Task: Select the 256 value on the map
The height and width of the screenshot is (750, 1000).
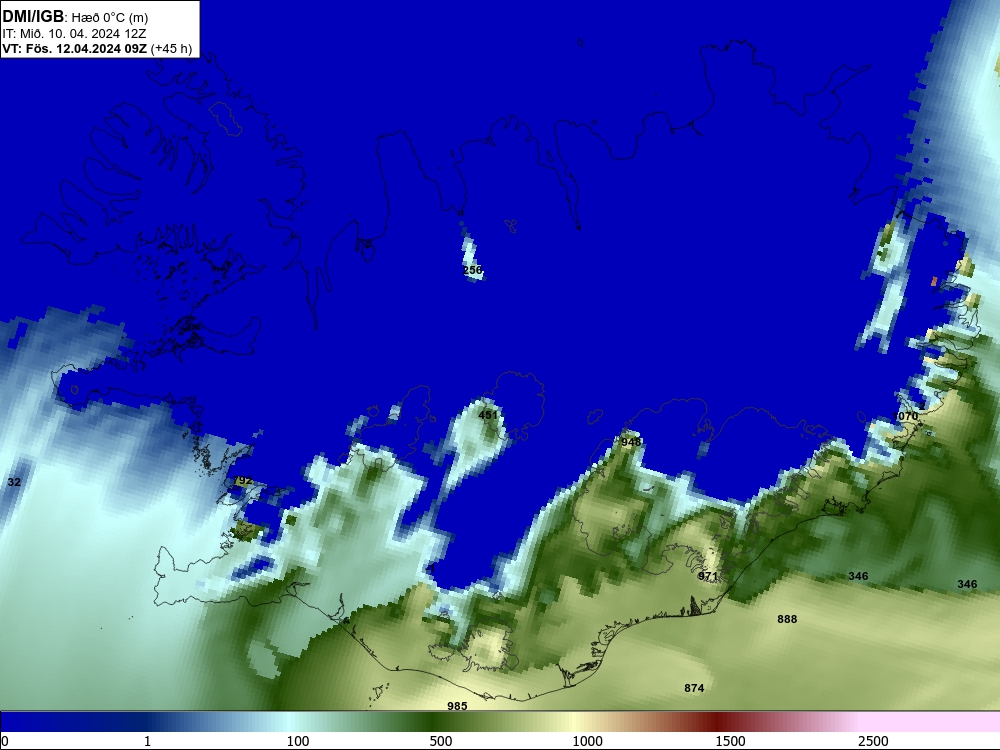Action: [473, 270]
